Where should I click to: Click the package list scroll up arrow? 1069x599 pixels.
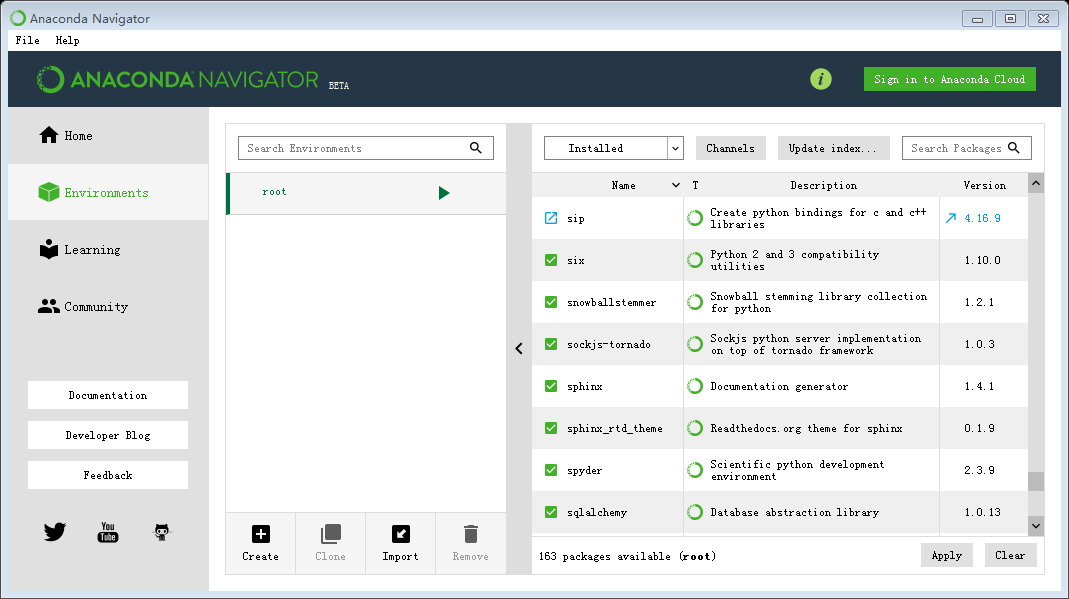click(1036, 183)
